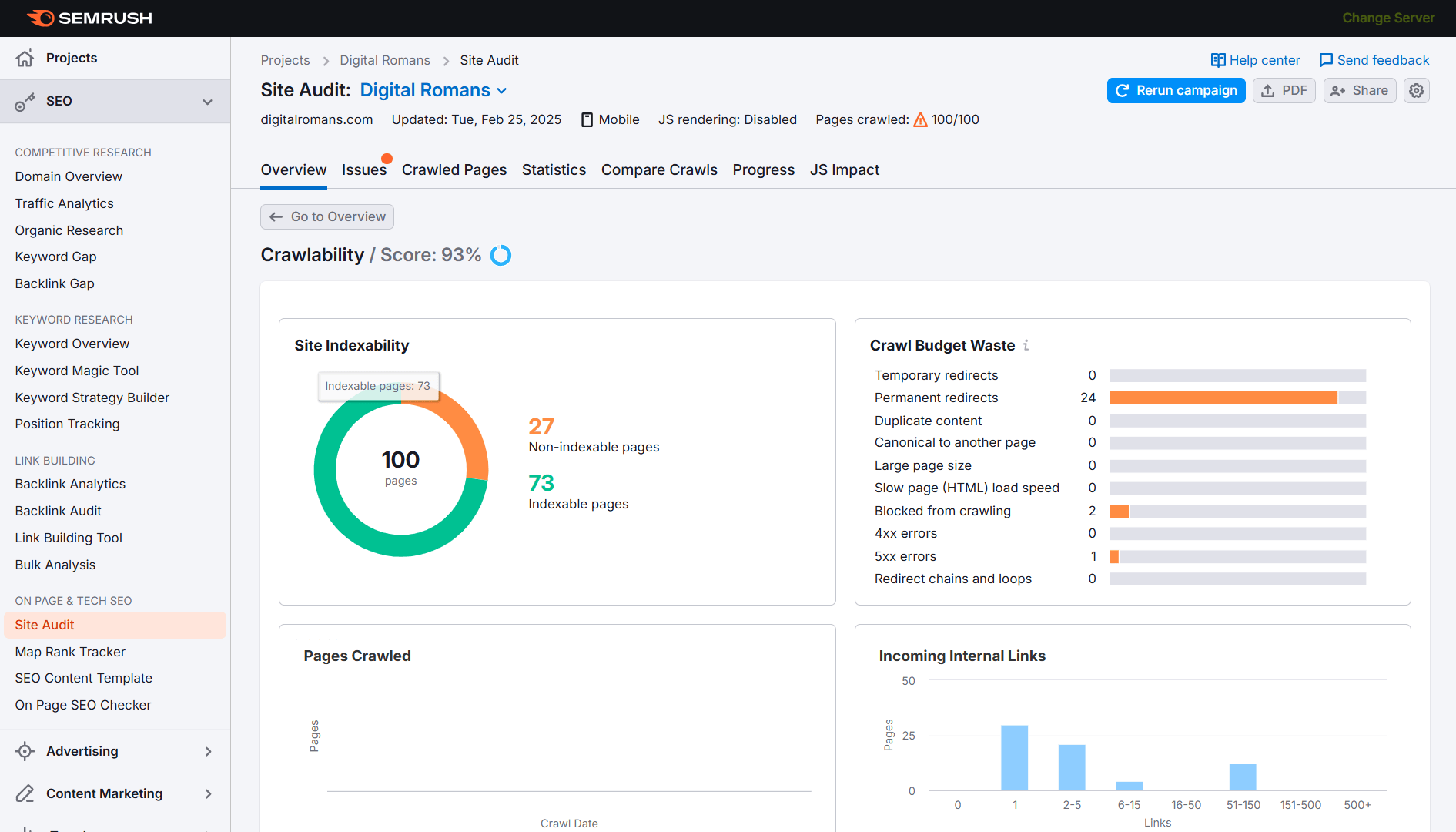Screen dimensions: 1456x832
Task: Open the JS Impact tab
Action: [844, 169]
